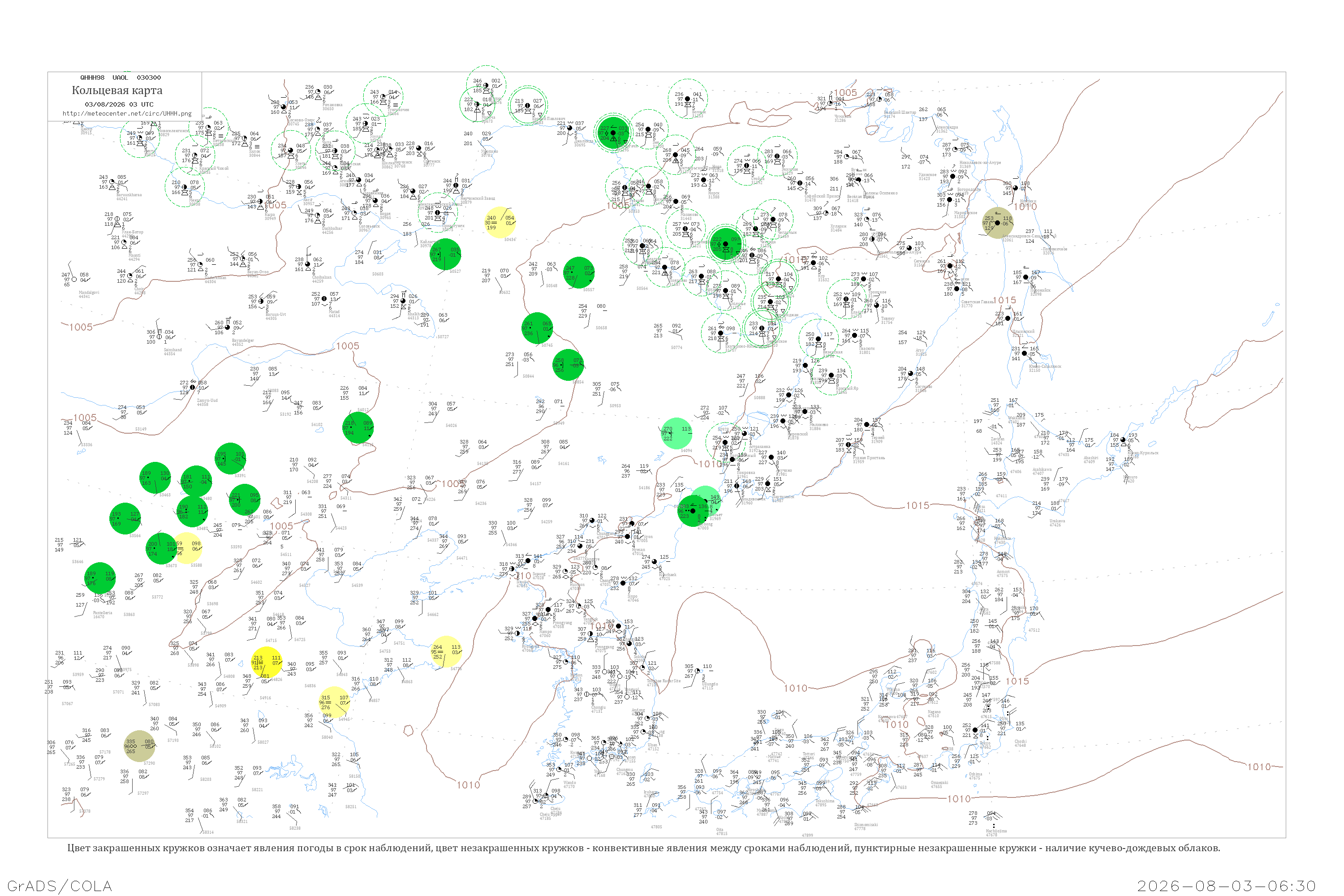Screen dimensions: 1344x896
Task: Pick the "Choibalsan 44259" station label
Action: (x=322, y=280)
